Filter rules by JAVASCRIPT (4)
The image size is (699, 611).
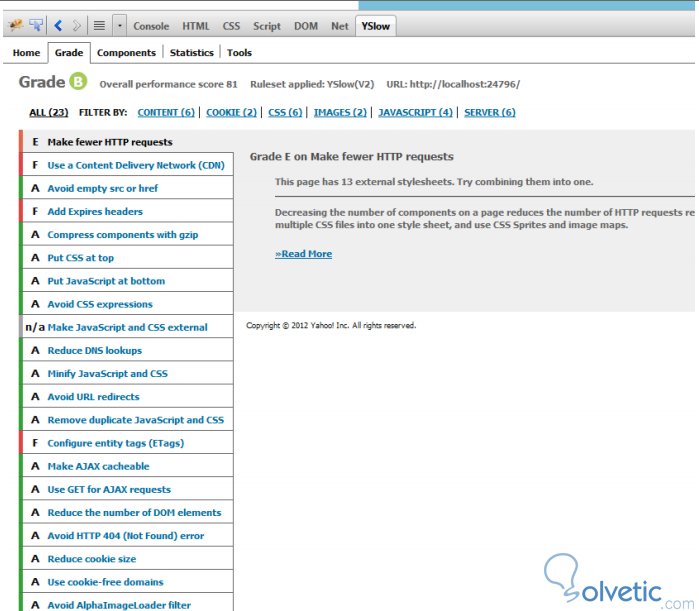[x=415, y=112]
